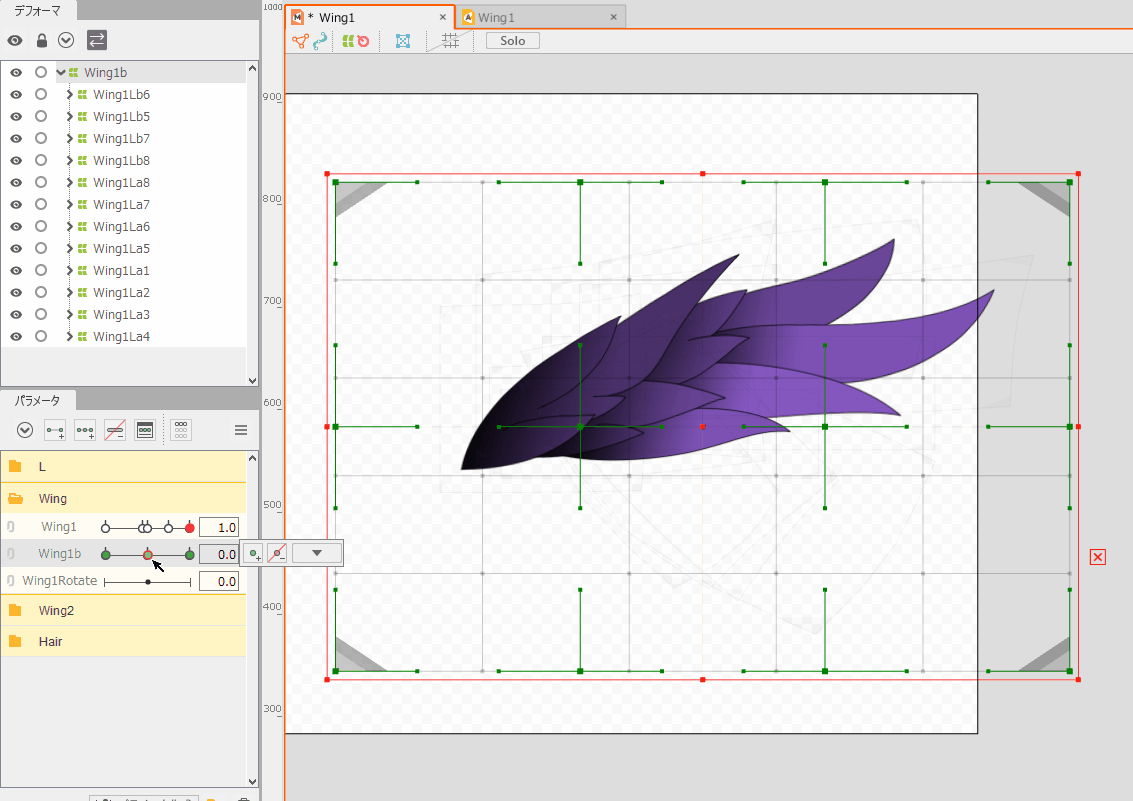
Task: Click the right green key on Wing1b slider
Action: pos(190,555)
